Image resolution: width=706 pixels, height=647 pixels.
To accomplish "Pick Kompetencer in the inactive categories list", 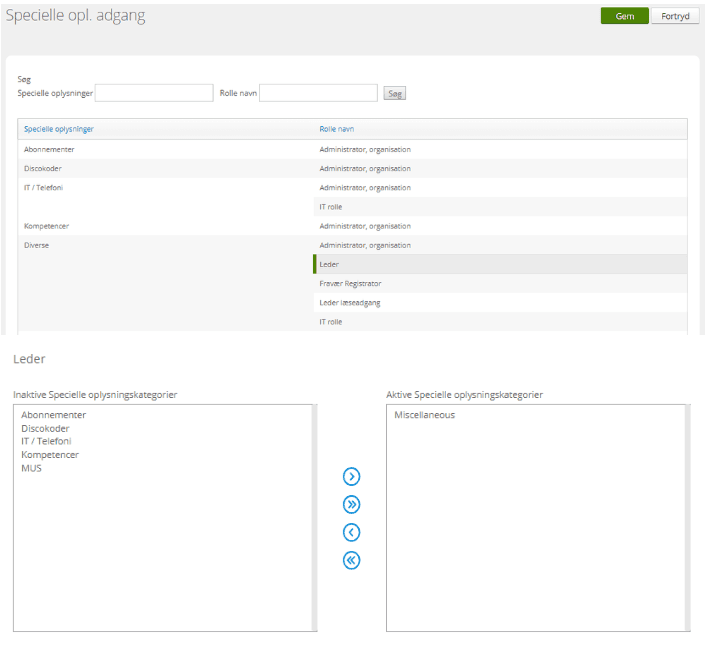I will (50, 455).
